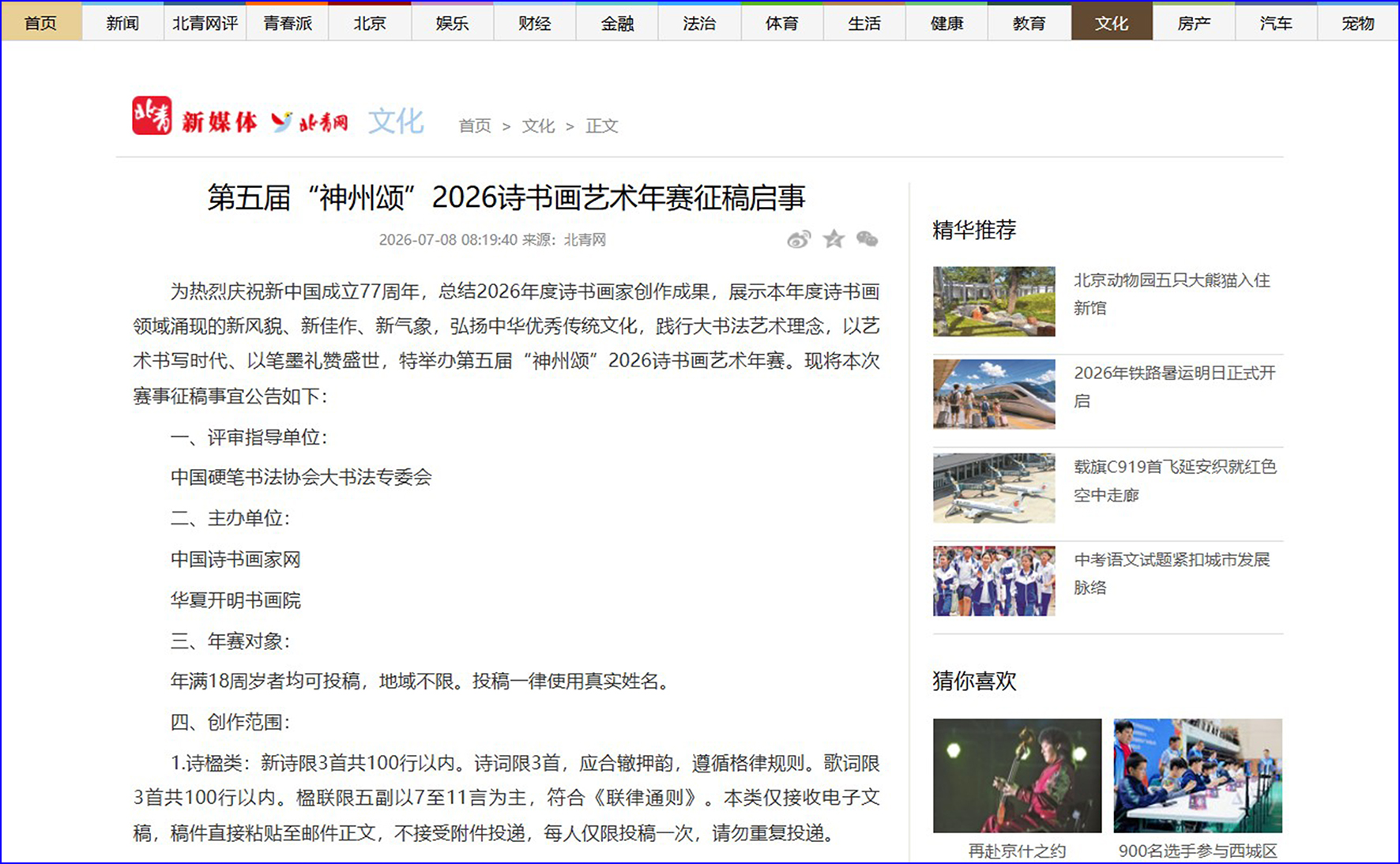Switch to the 娱乐 channel
This screenshot has height=864, width=1400.
click(453, 23)
